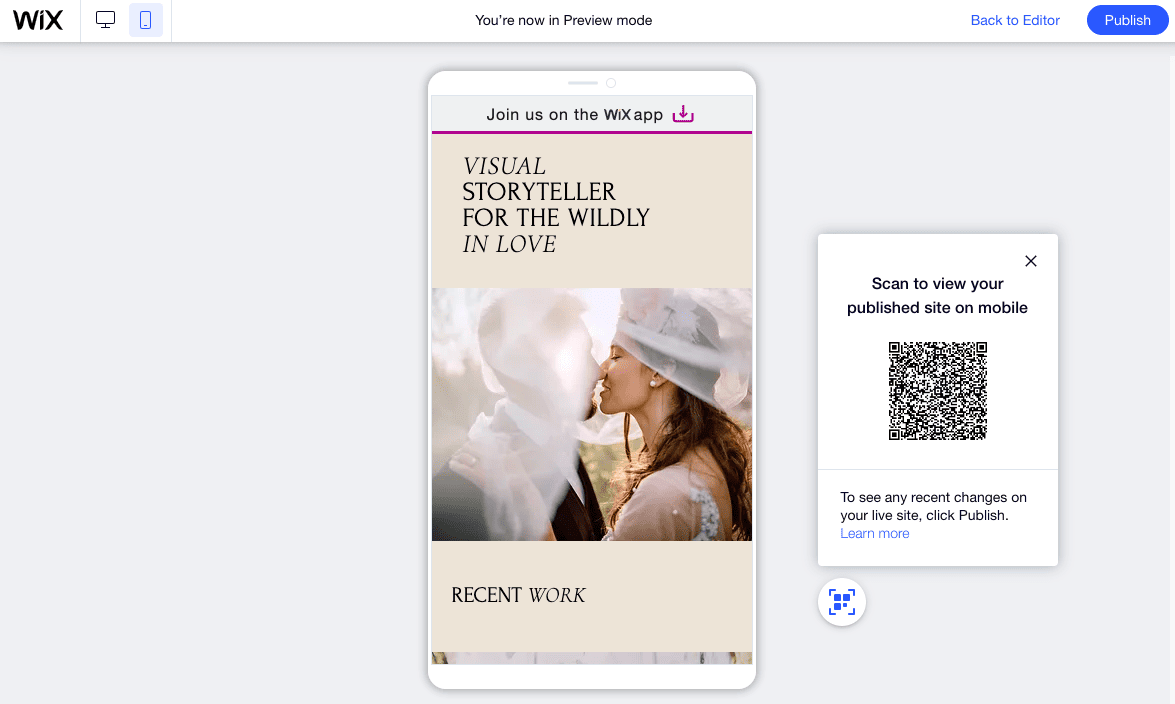The height and width of the screenshot is (704, 1175).
Task: Click 'Scan to view your published site' heading
Action: click(x=937, y=295)
